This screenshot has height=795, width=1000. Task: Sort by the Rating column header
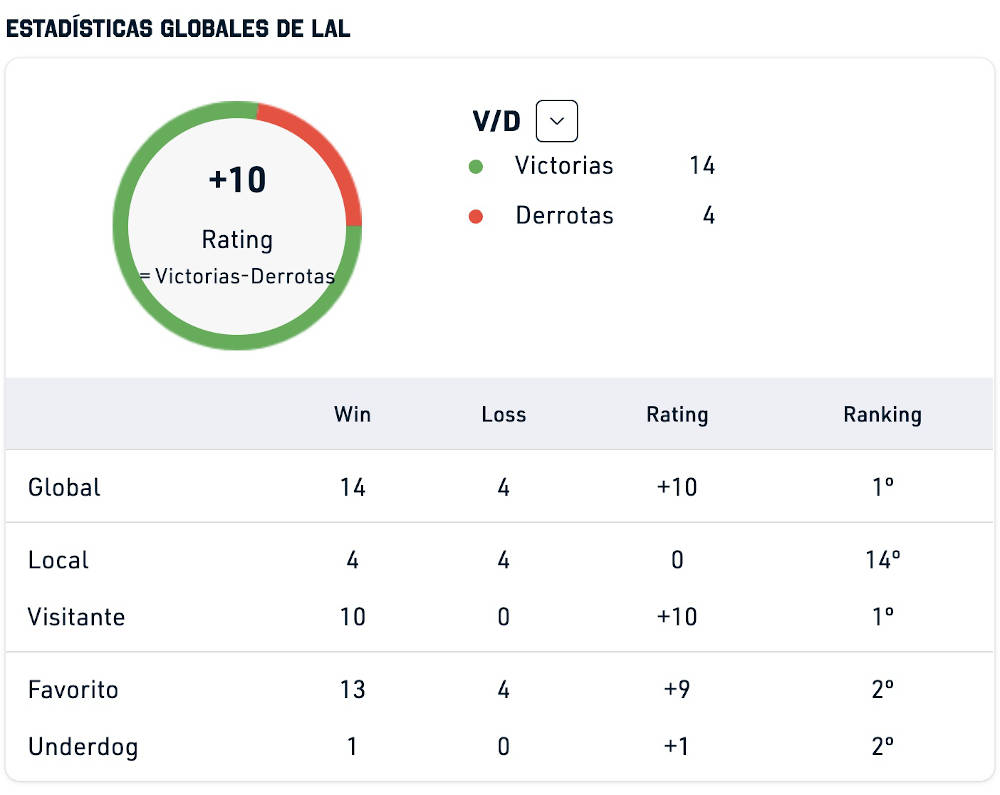pos(677,415)
